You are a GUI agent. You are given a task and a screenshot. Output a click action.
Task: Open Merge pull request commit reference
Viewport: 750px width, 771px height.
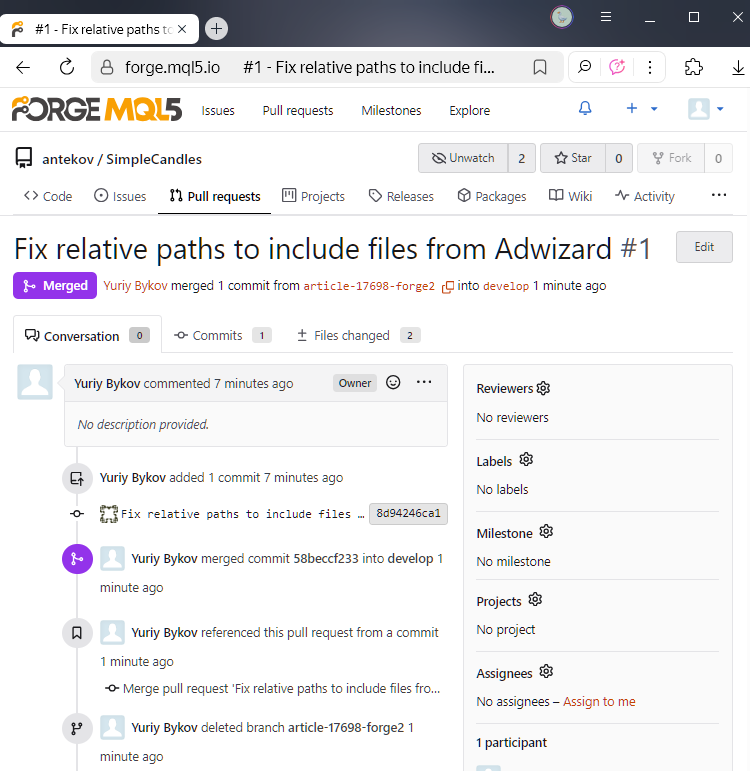pos(281,688)
